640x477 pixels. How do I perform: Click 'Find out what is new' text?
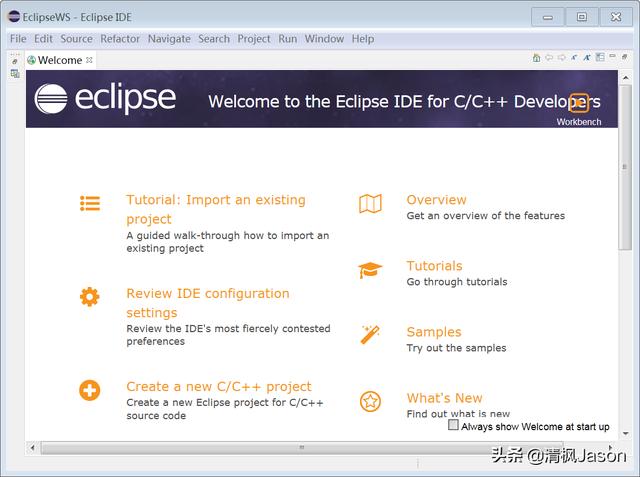tap(458, 414)
